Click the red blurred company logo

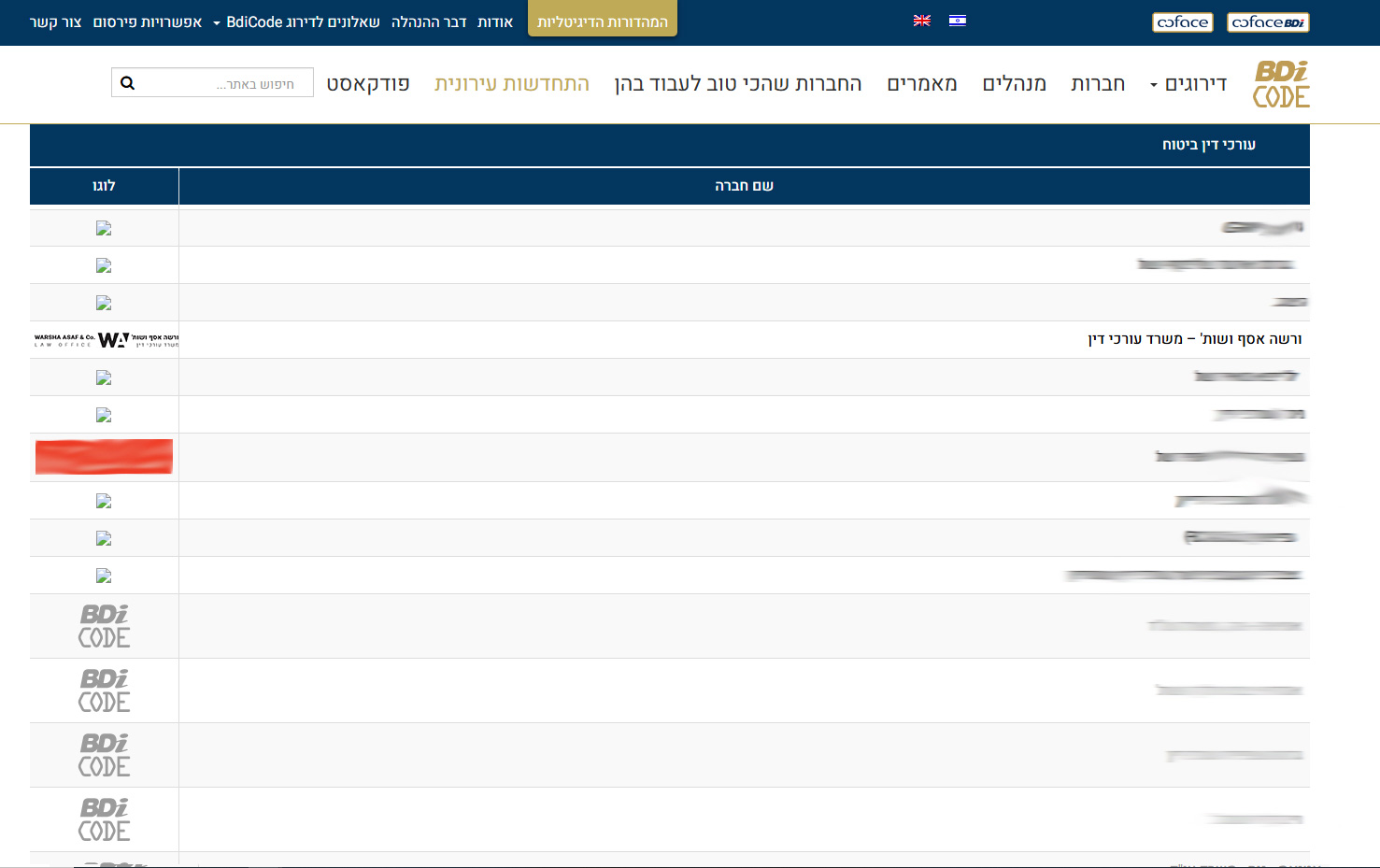point(104,457)
